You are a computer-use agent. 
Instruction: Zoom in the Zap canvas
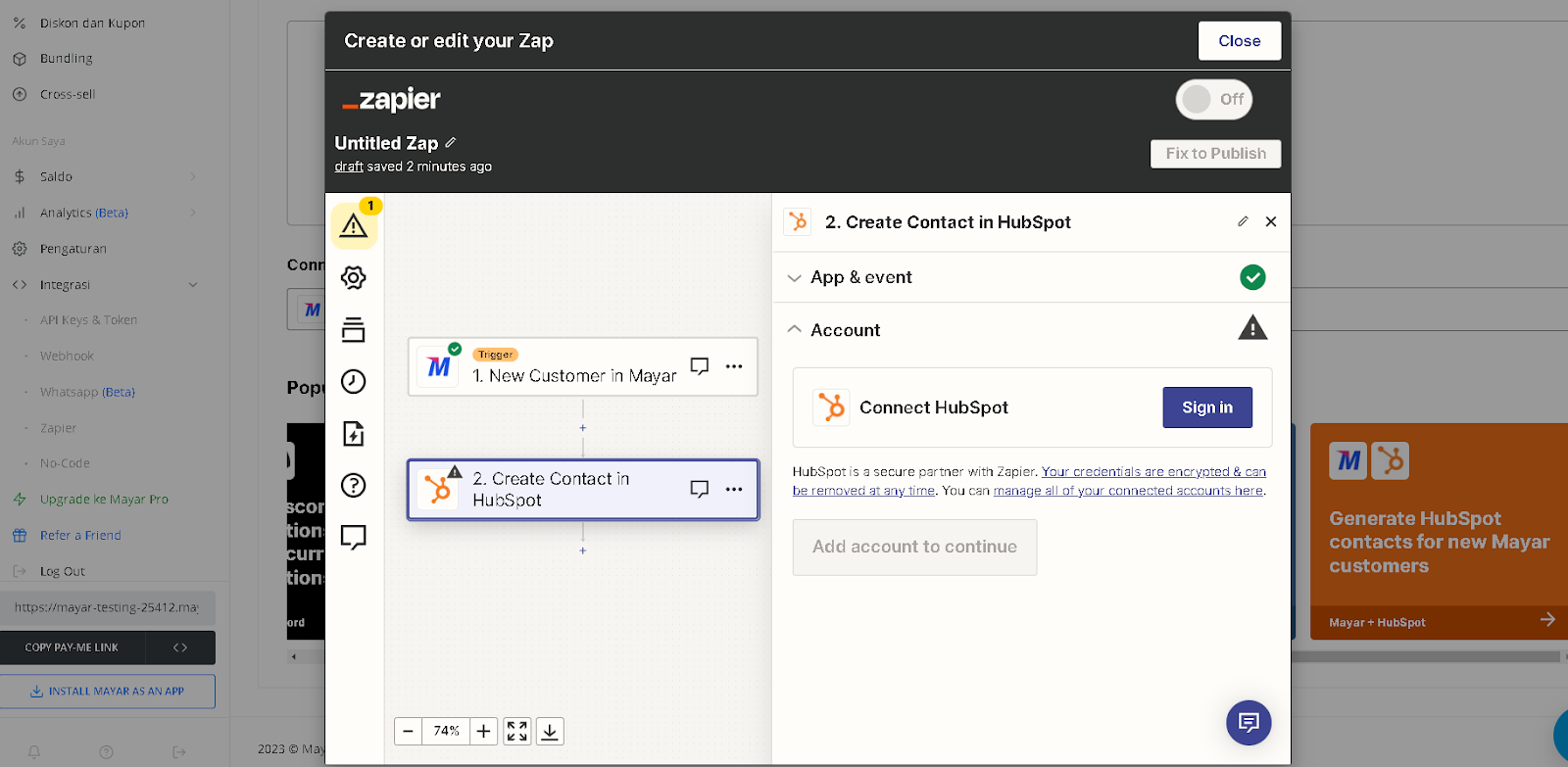tap(484, 732)
